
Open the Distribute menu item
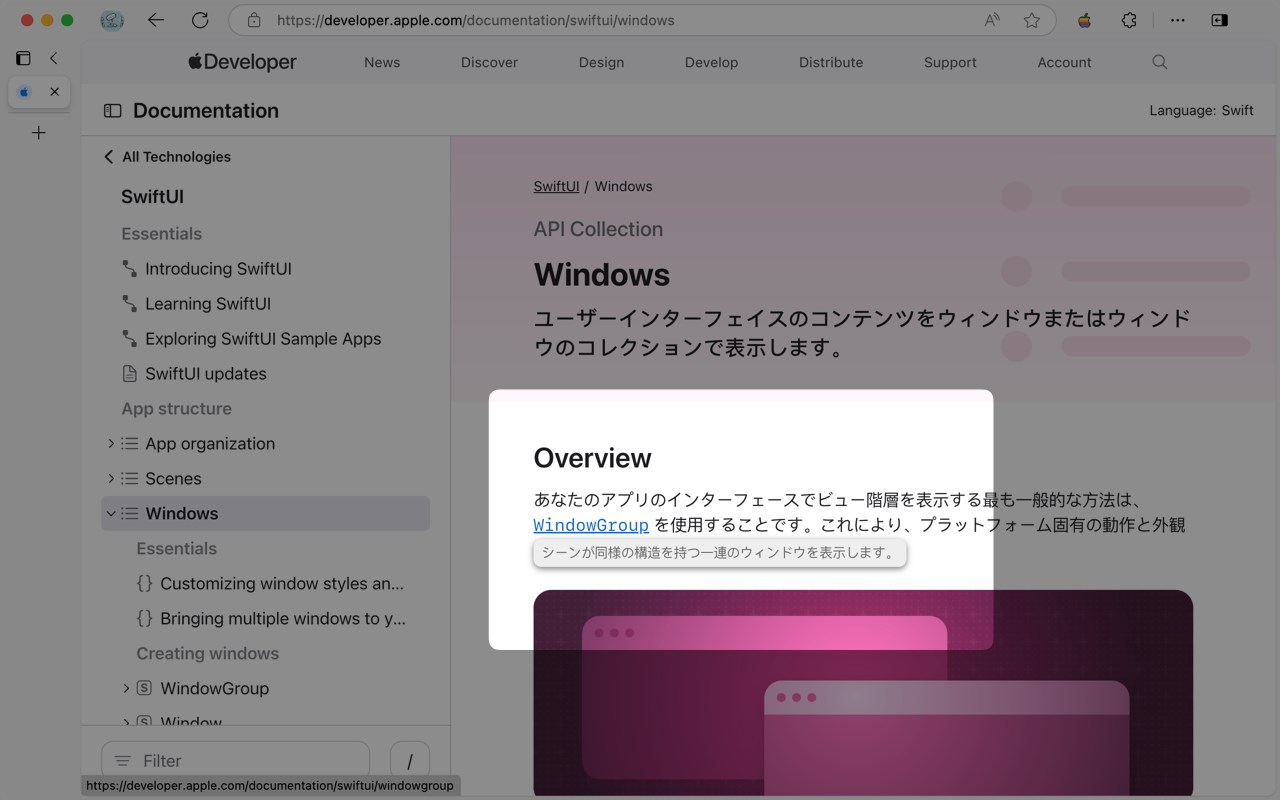[831, 62]
